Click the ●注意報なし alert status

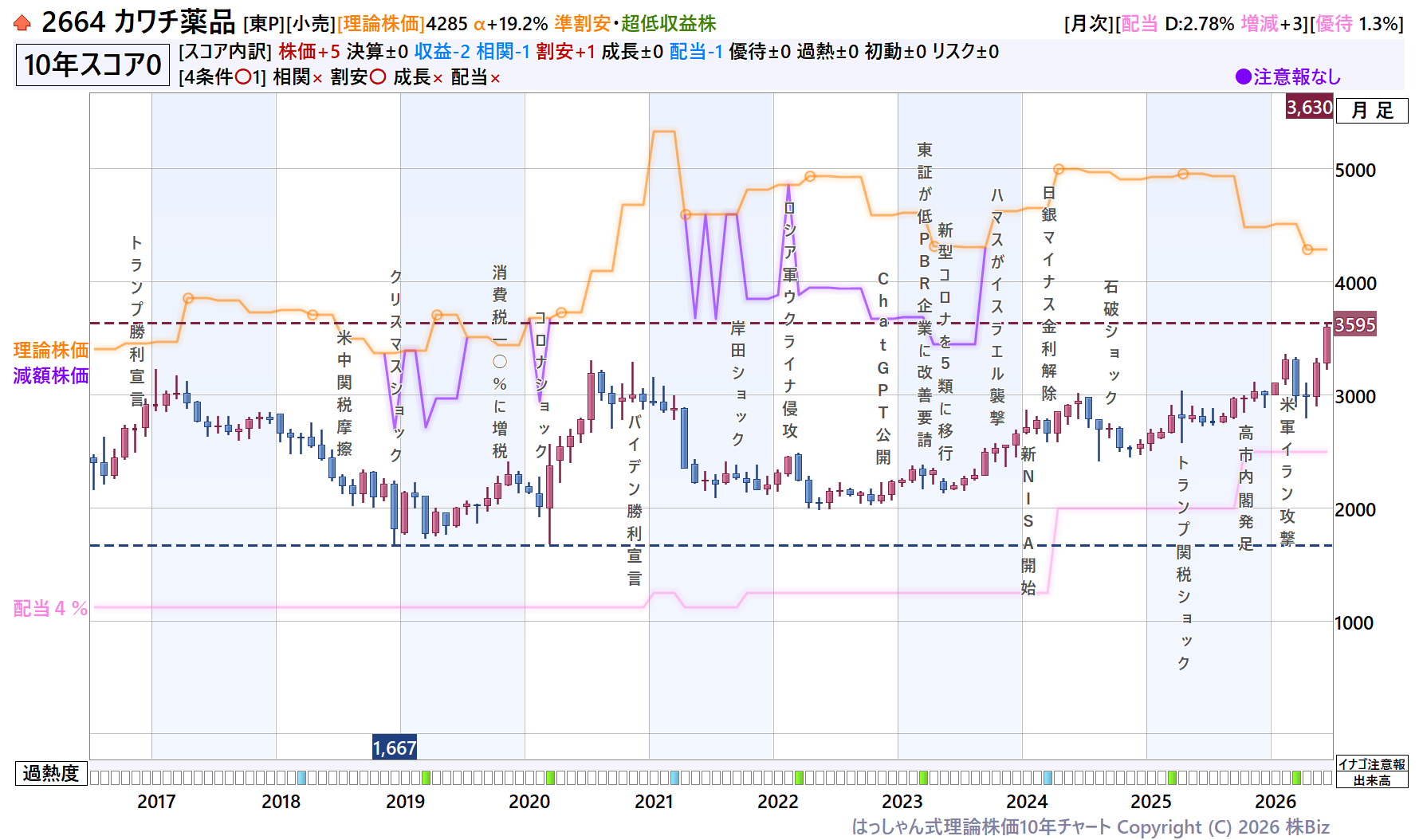(x=1288, y=77)
